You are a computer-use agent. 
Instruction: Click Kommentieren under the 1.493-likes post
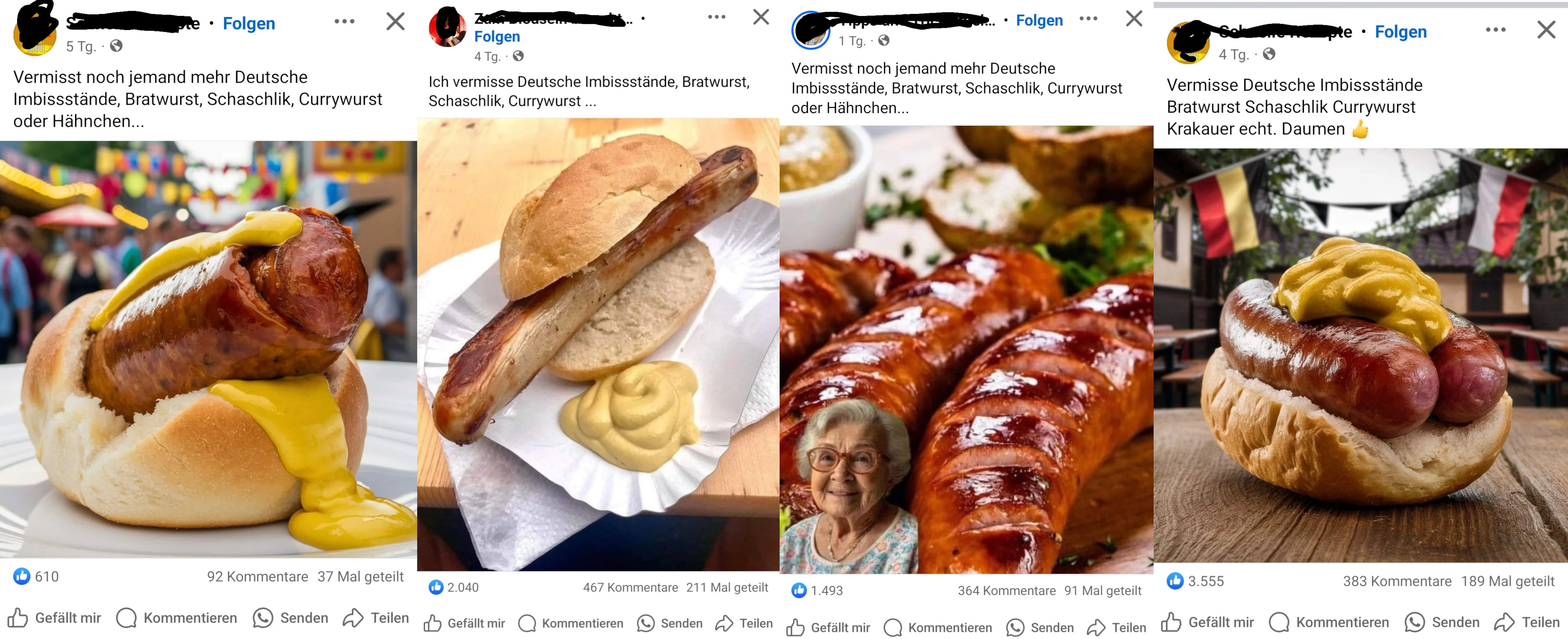click(x=938, y=627)
